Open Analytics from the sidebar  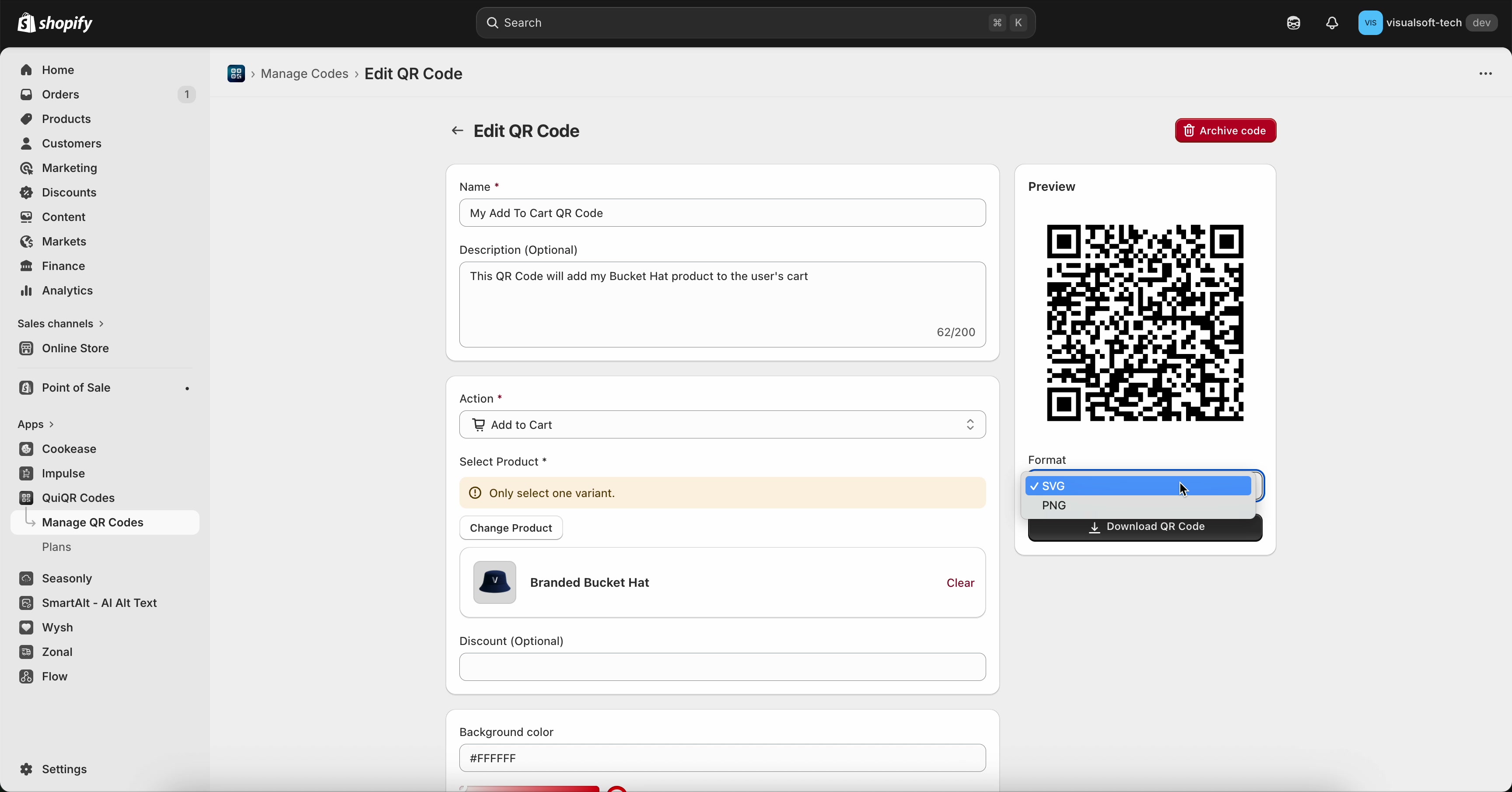tap(66, 290)
